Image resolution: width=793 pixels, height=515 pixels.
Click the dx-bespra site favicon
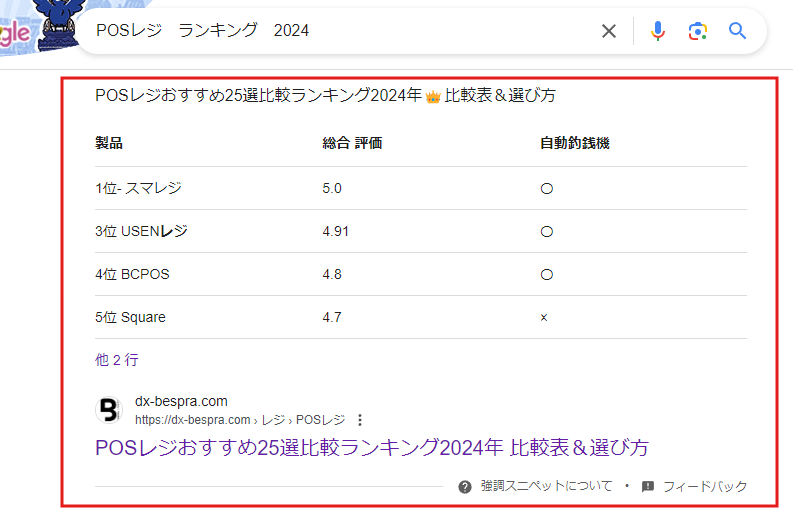pyautogui.click(x=108, y=410)
